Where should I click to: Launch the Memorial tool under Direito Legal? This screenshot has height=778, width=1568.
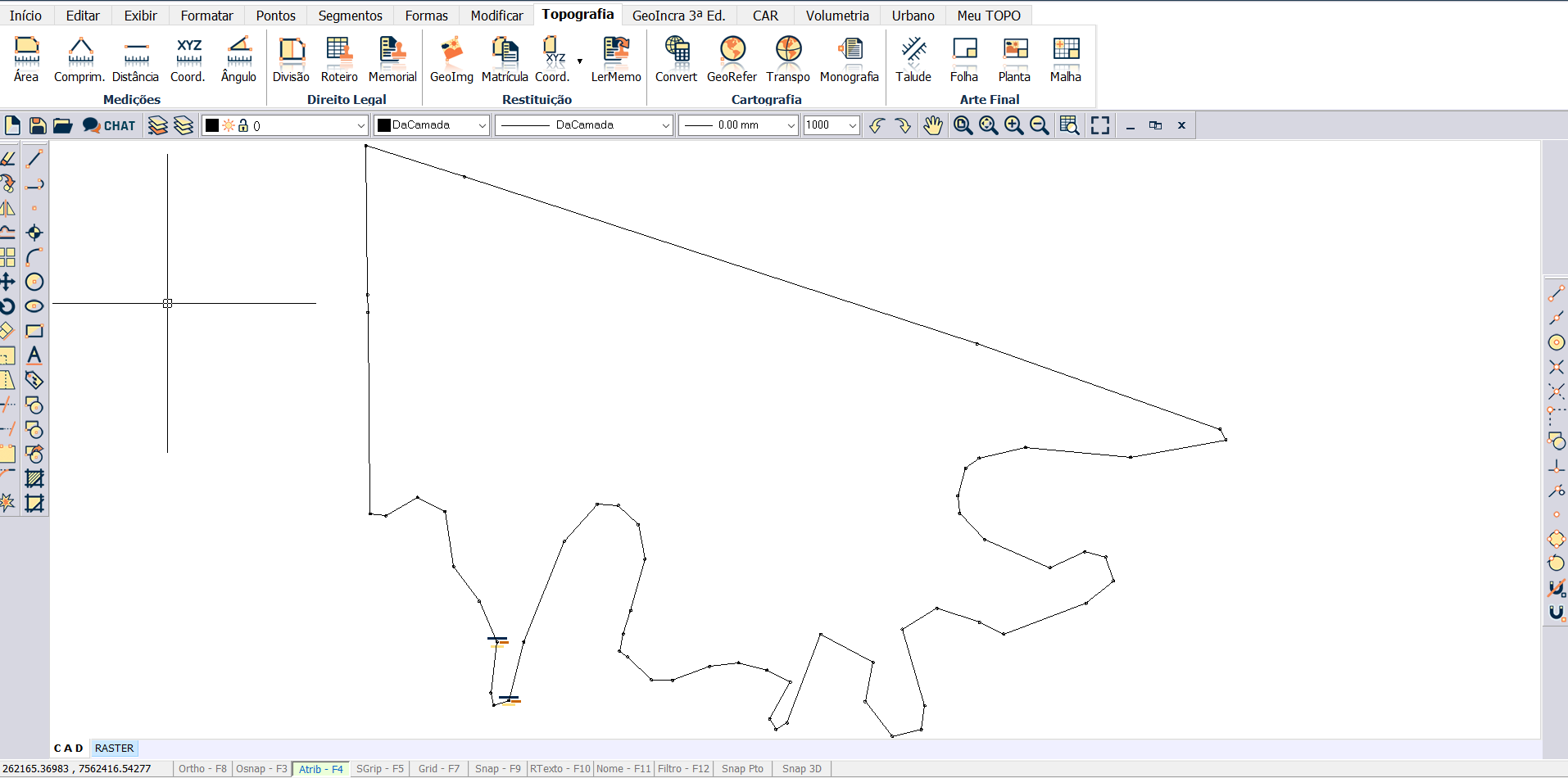pyautogui.click(x=392, y=57)
